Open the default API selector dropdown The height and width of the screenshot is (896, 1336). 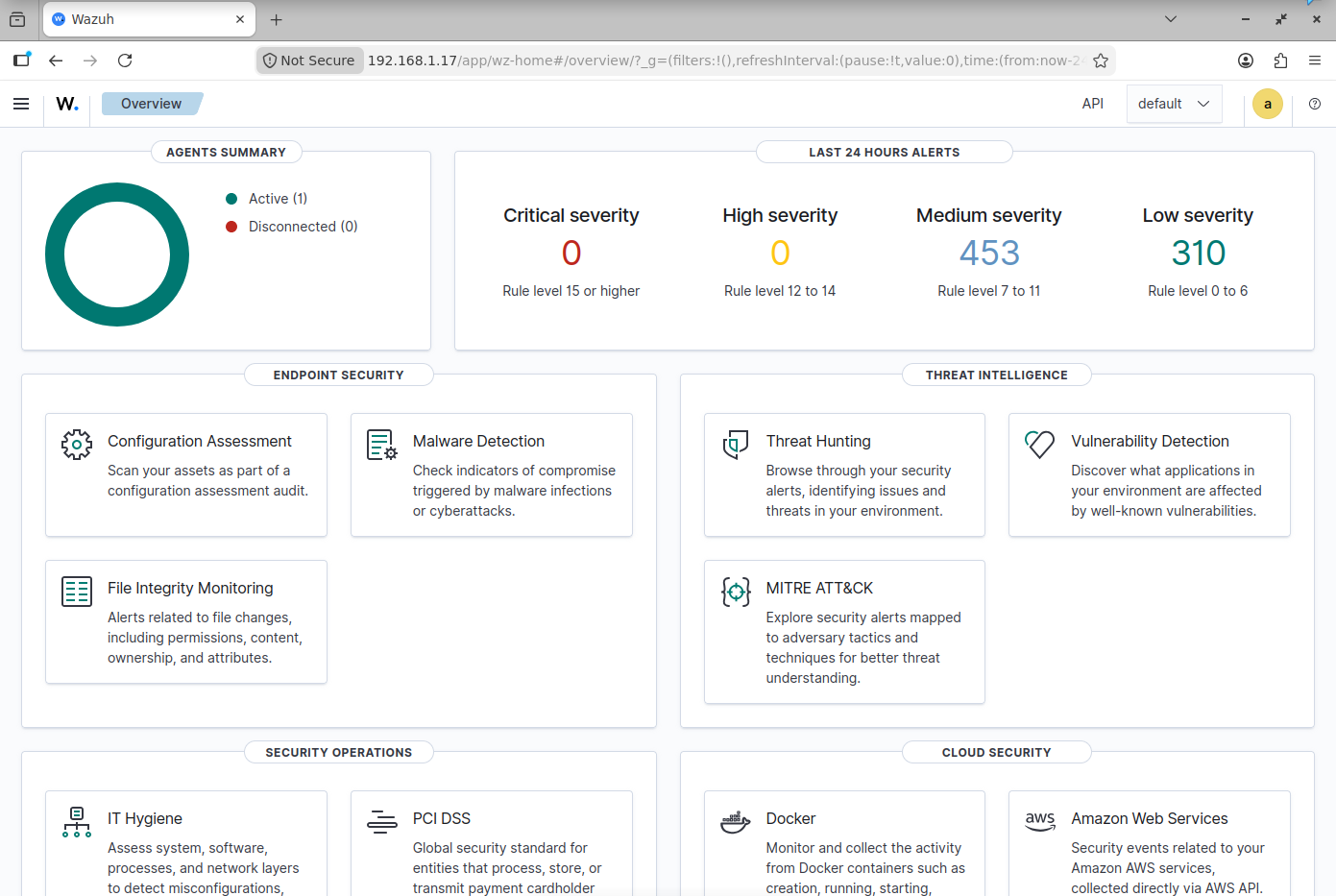(1175, 104)
